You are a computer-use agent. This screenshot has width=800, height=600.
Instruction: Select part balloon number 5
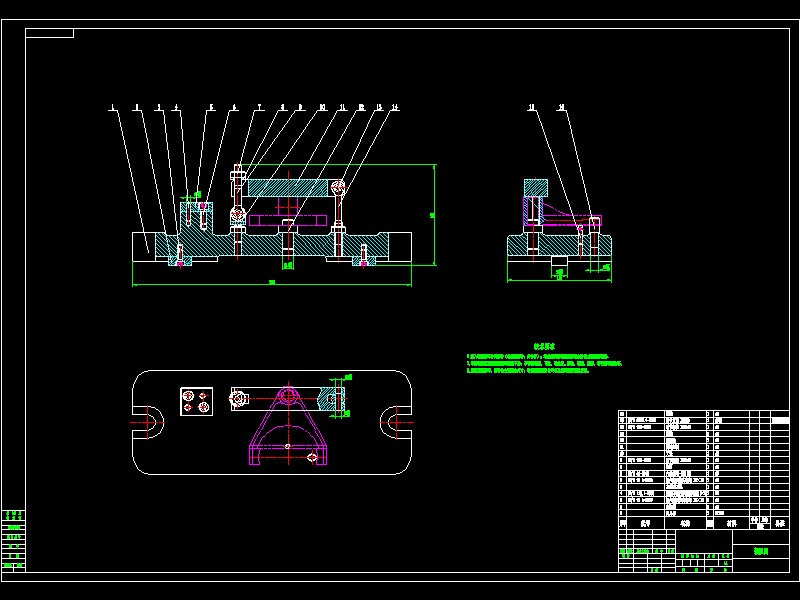click(211, 108)
